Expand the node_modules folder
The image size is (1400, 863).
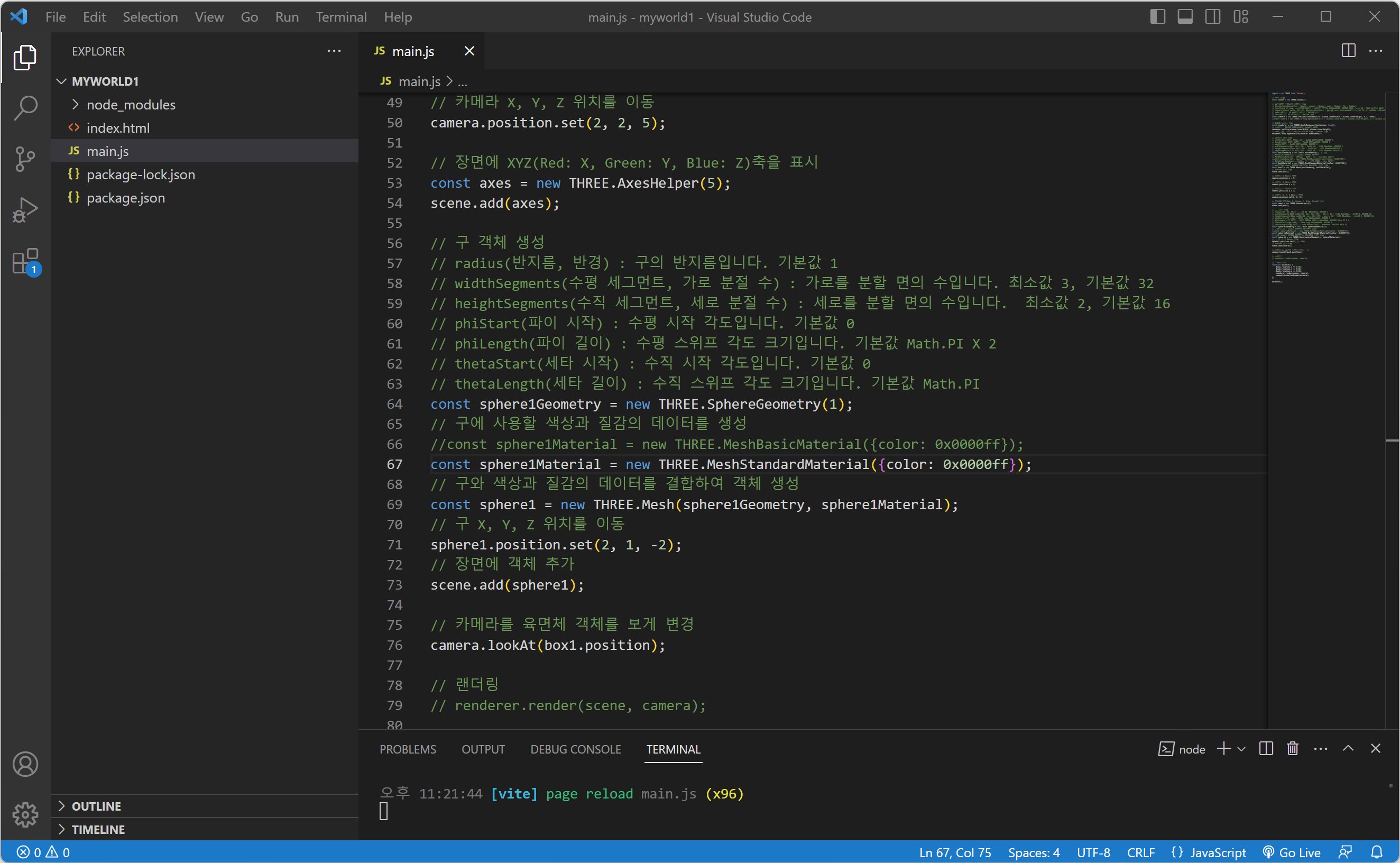click(131, 105)
